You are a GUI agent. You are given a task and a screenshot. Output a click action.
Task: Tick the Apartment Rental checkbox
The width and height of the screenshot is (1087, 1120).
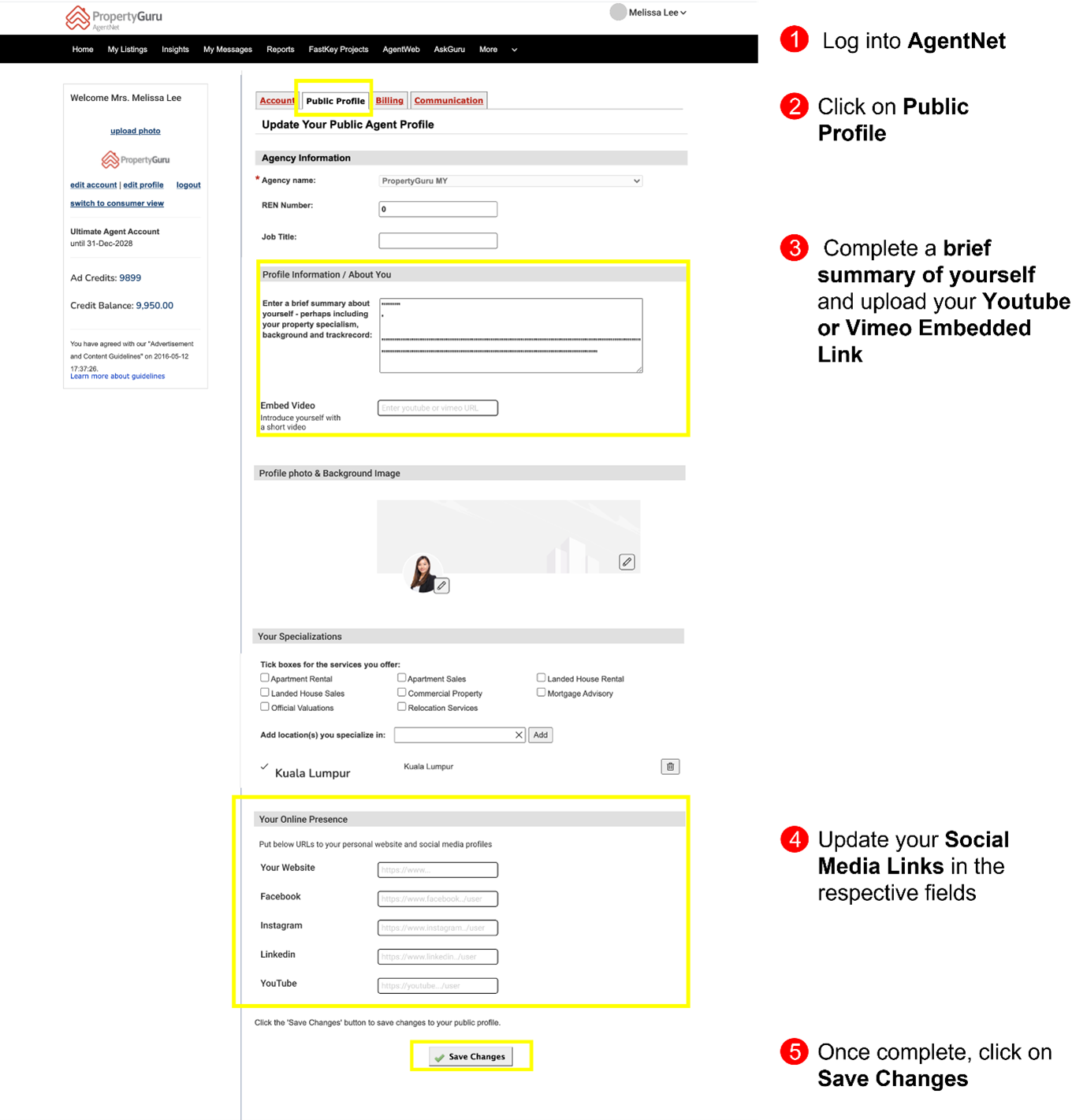click(x=265, y=678)
